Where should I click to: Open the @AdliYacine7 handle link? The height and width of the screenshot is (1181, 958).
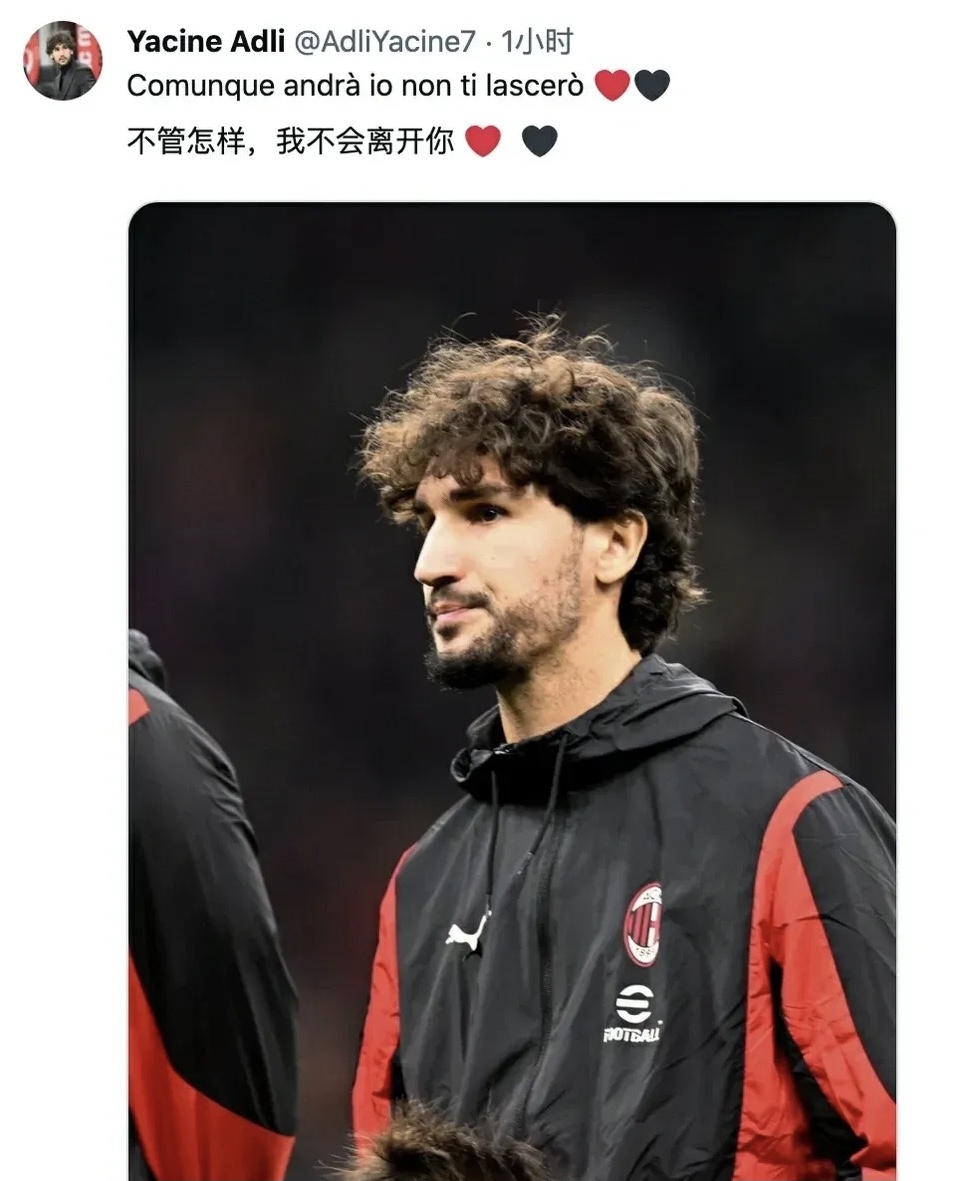385,42
